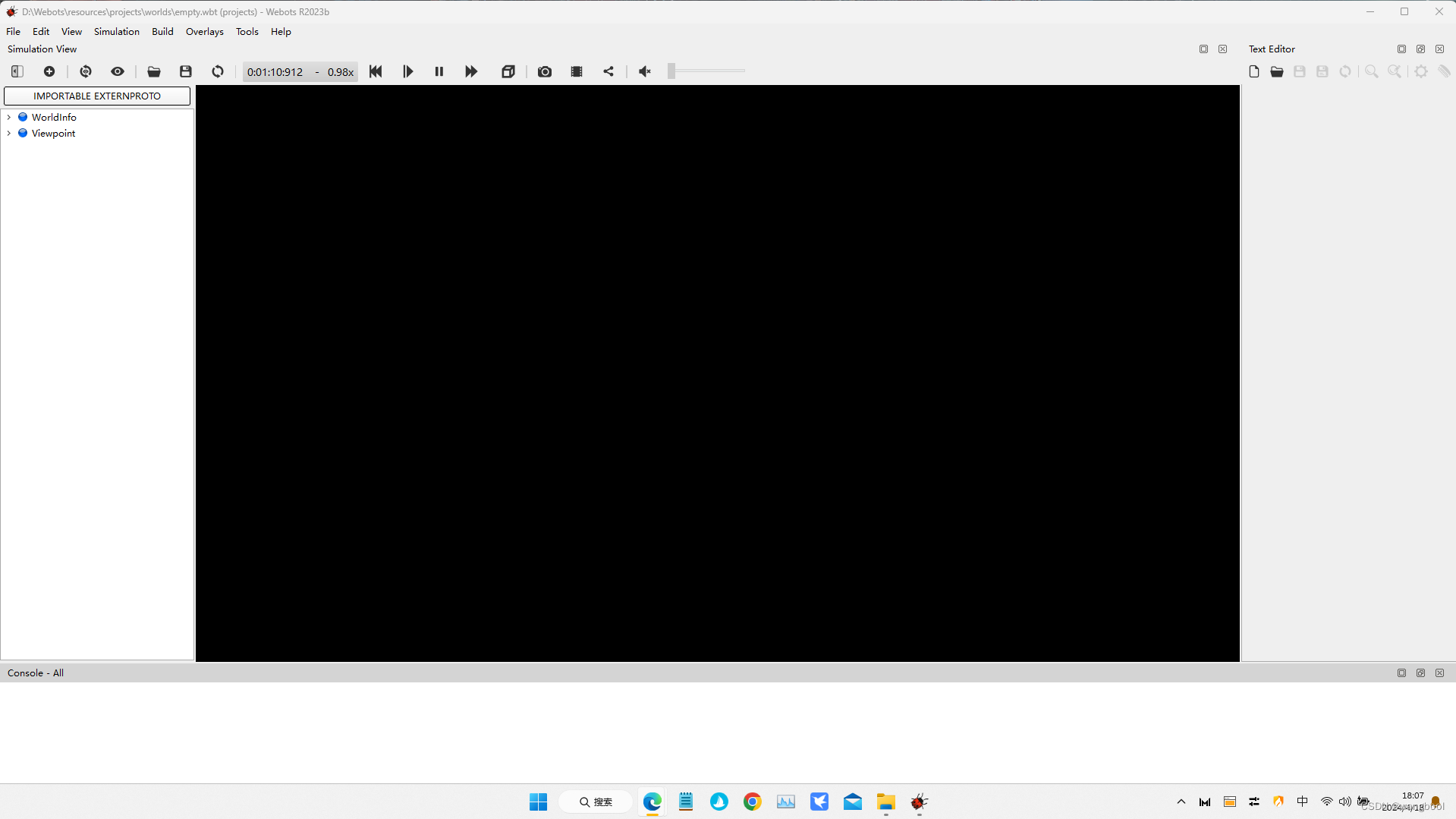Toggle the scene tree side panel
Viewport: 1456px width, 819px height.
tap(17, 71)
